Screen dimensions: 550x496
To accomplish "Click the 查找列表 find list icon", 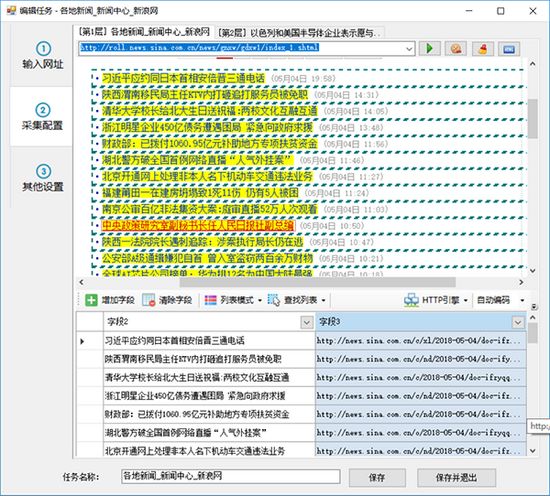I will [274, 300].
